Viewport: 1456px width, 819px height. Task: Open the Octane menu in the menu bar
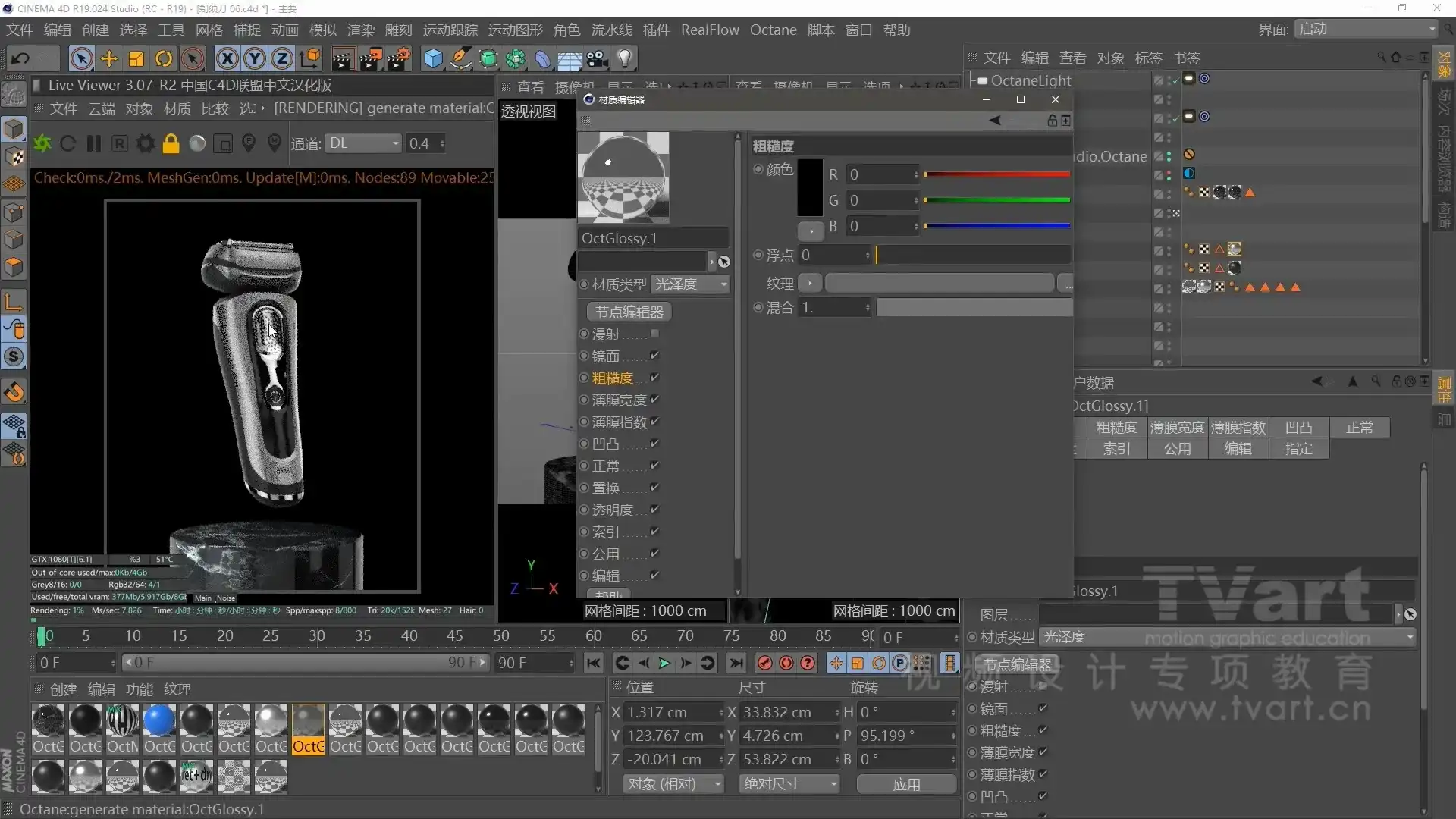773,30
